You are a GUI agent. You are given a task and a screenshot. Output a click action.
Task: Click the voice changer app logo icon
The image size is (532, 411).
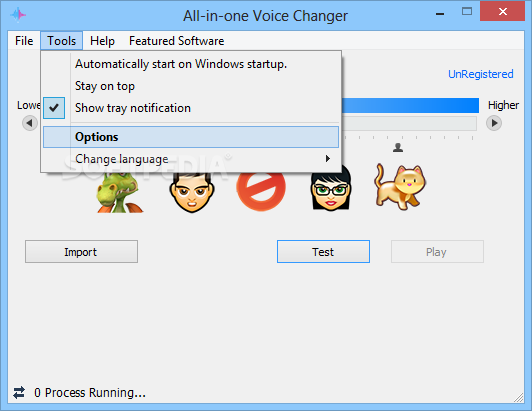tap(18, 15)
